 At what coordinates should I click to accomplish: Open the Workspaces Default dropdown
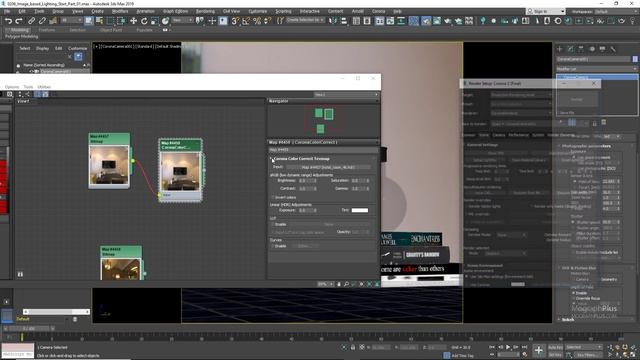(x=616, y=11)
